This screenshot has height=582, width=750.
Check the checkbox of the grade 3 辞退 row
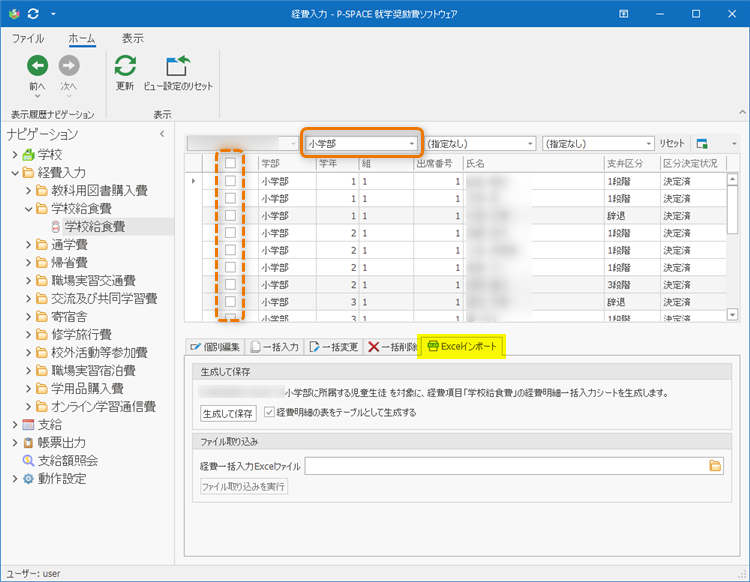pos(230,301)
